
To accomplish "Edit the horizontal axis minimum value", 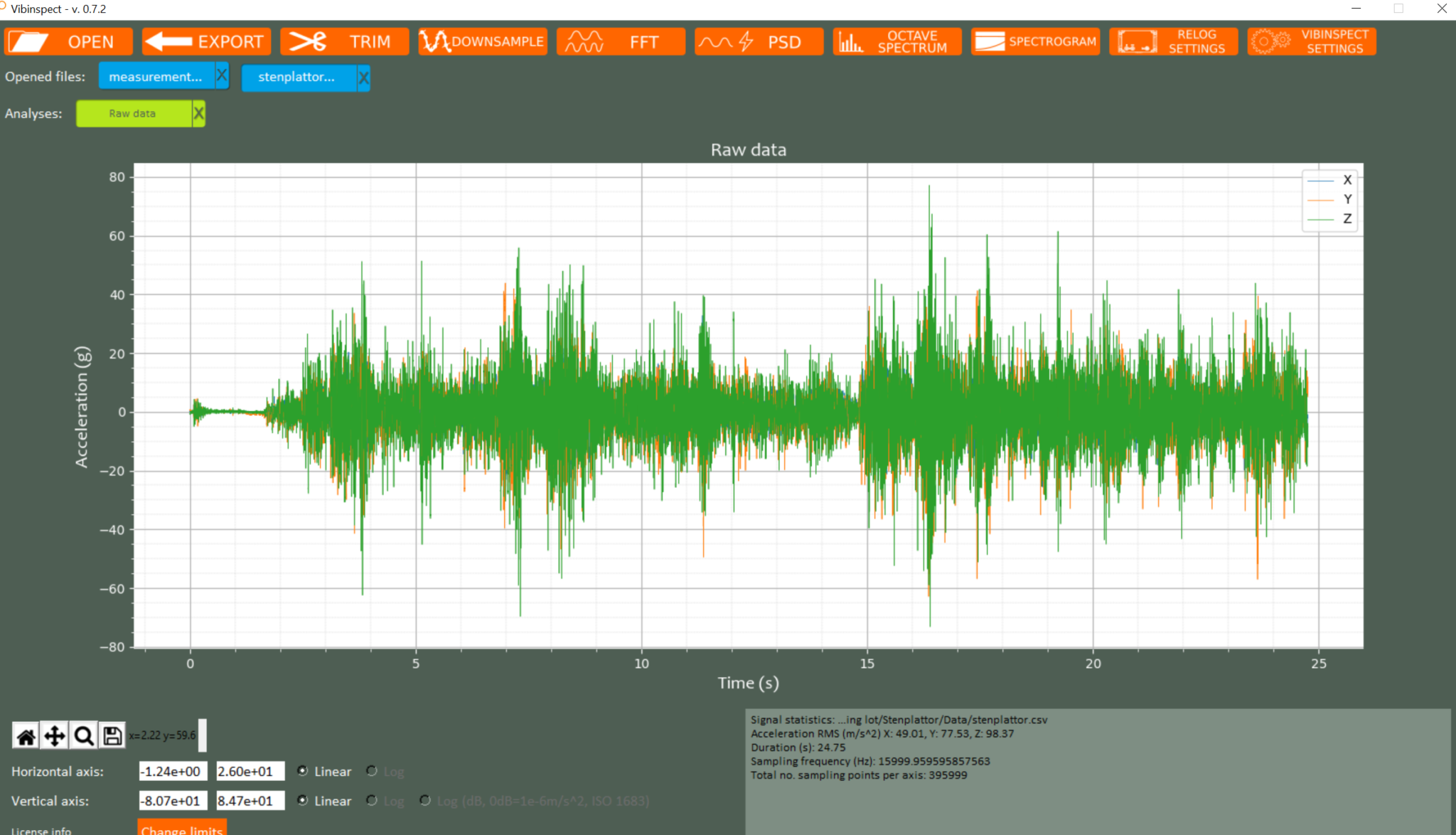I will pos(173,771).
